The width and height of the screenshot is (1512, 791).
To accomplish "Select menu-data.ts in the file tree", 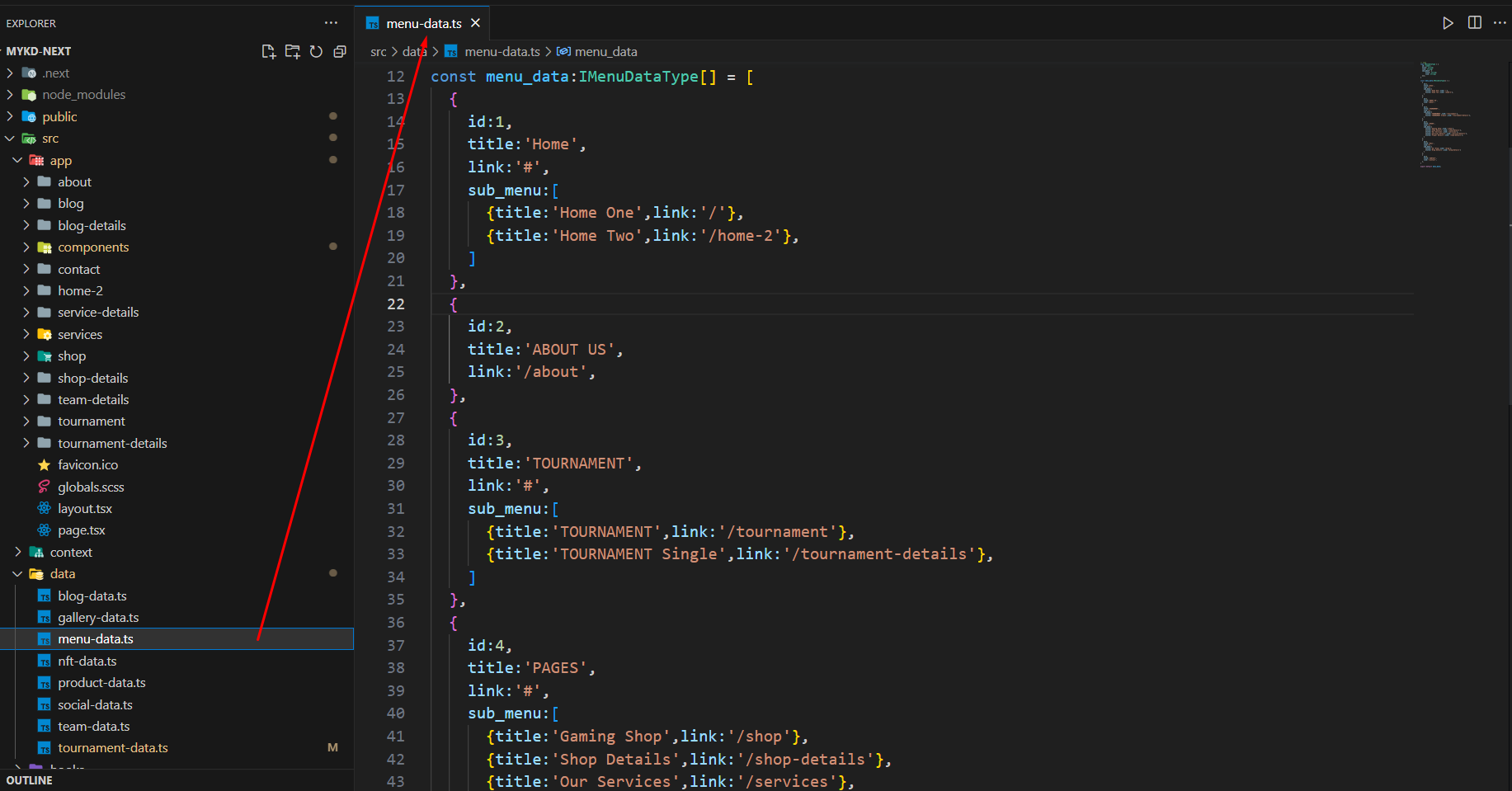I will pyautogui.click(x=177, y=639).
